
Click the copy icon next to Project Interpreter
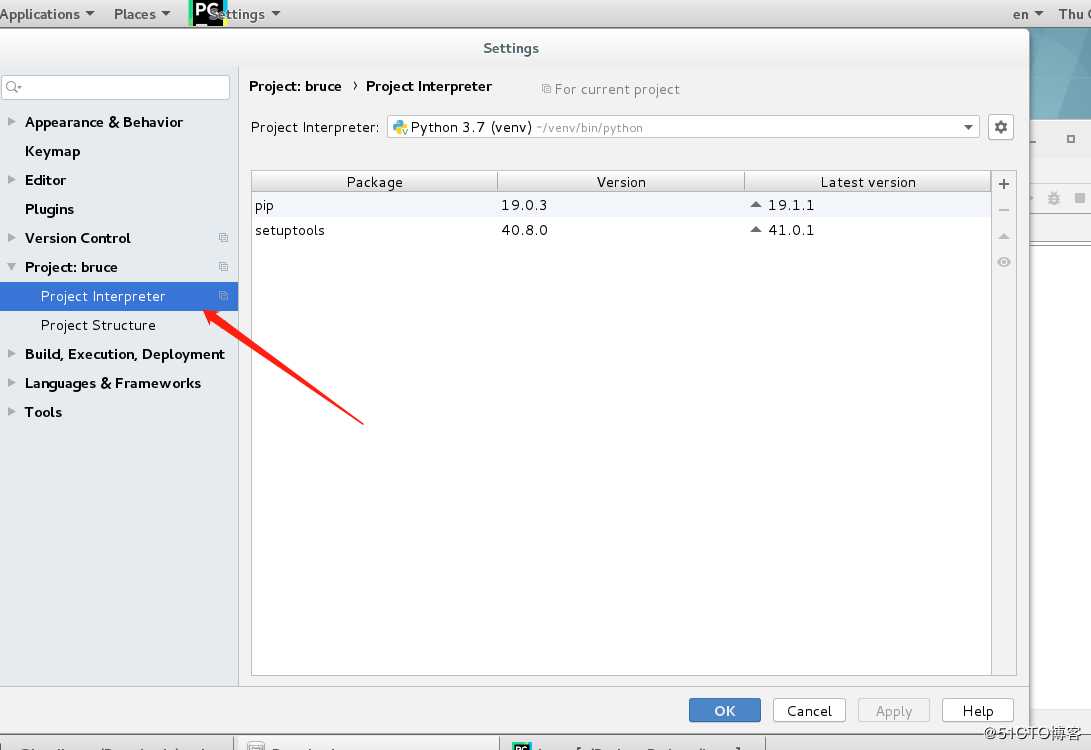coord(223,296)
